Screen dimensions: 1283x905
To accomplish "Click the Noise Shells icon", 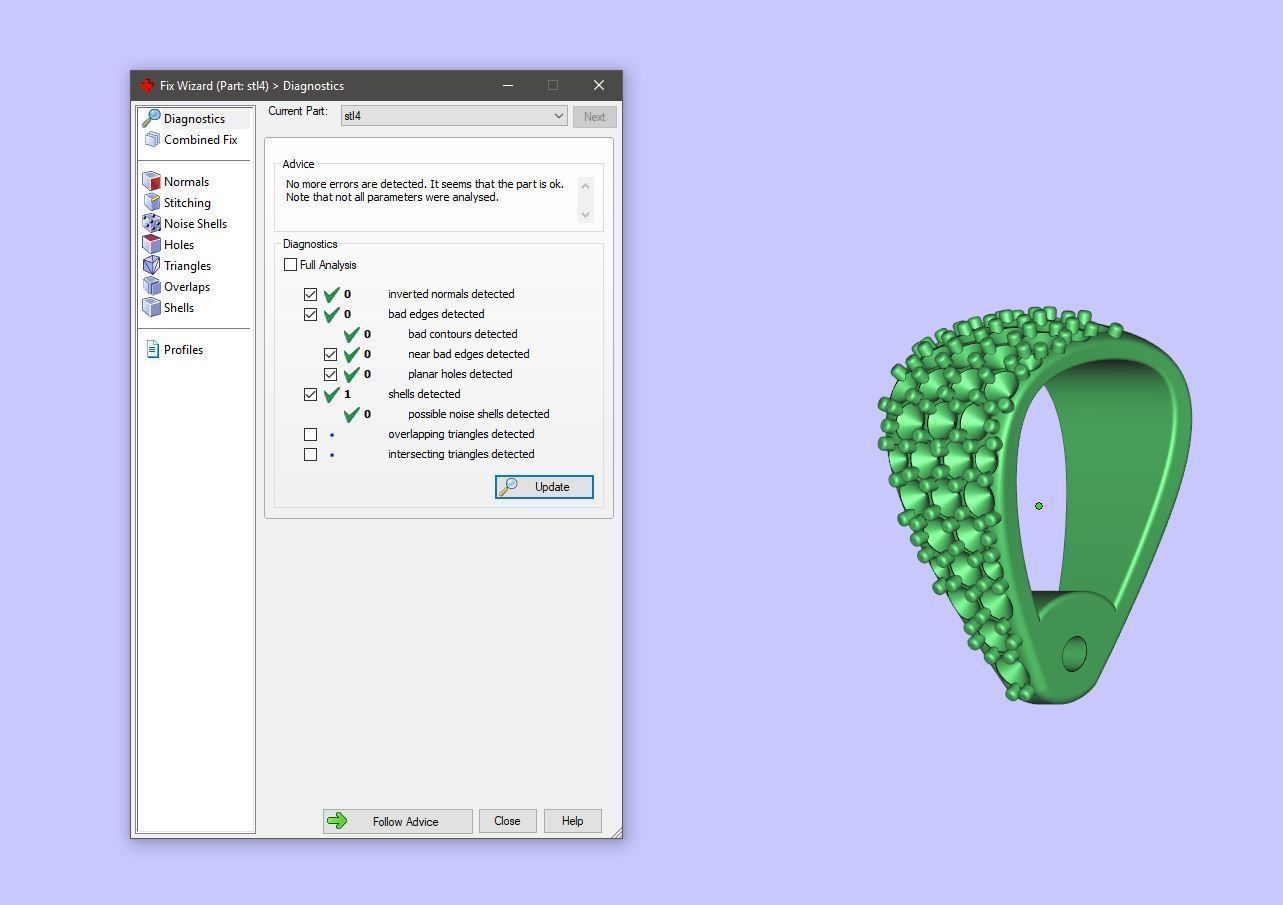I will pos(151,223).
